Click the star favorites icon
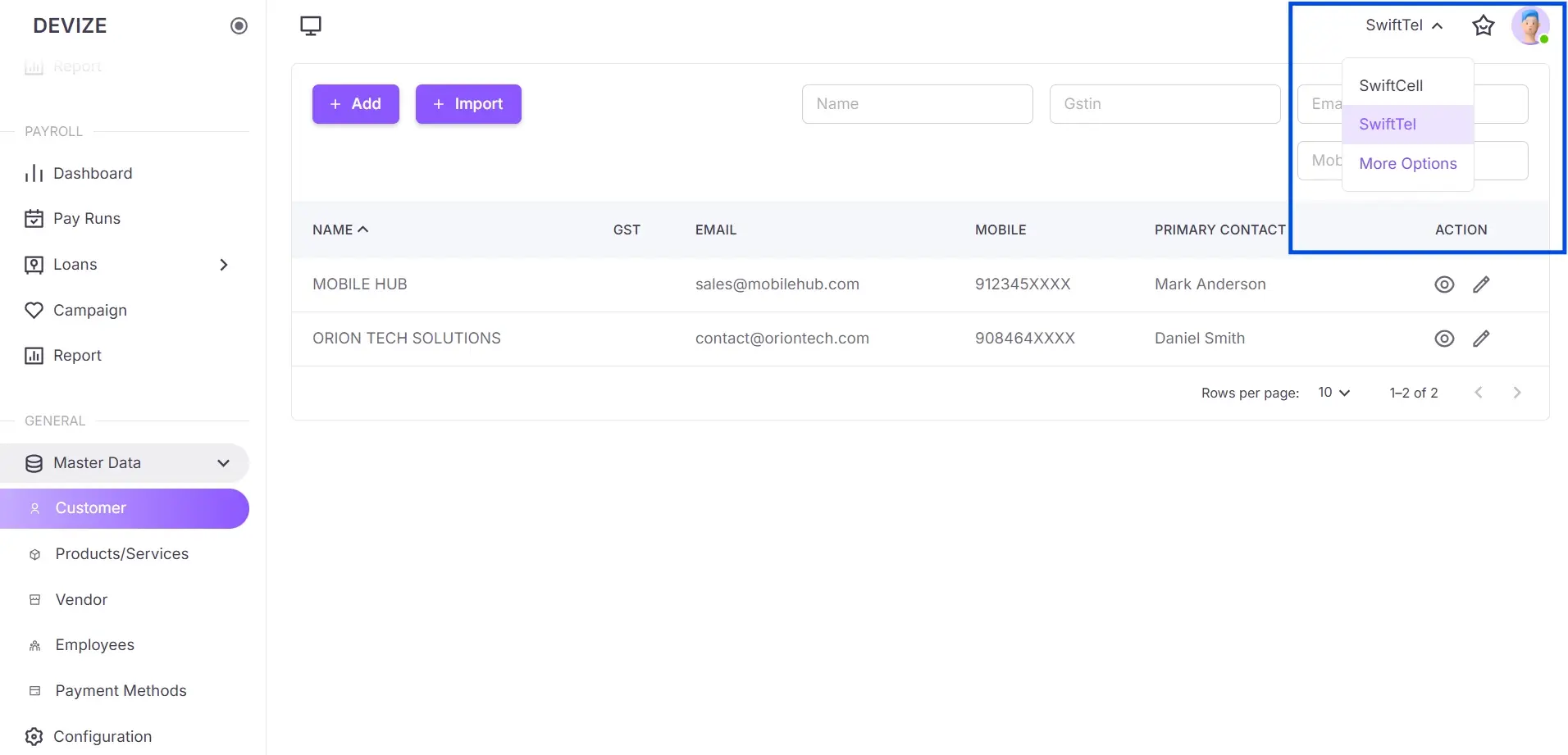The image size is (1568, 755). [x=1483, y=26]
